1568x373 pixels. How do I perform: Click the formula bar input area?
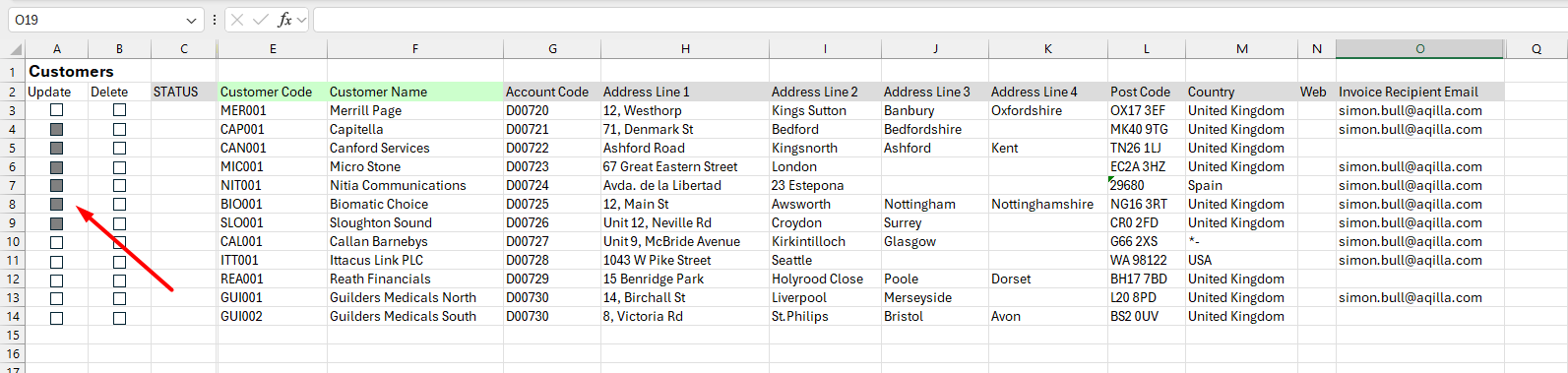click(940, 20)
